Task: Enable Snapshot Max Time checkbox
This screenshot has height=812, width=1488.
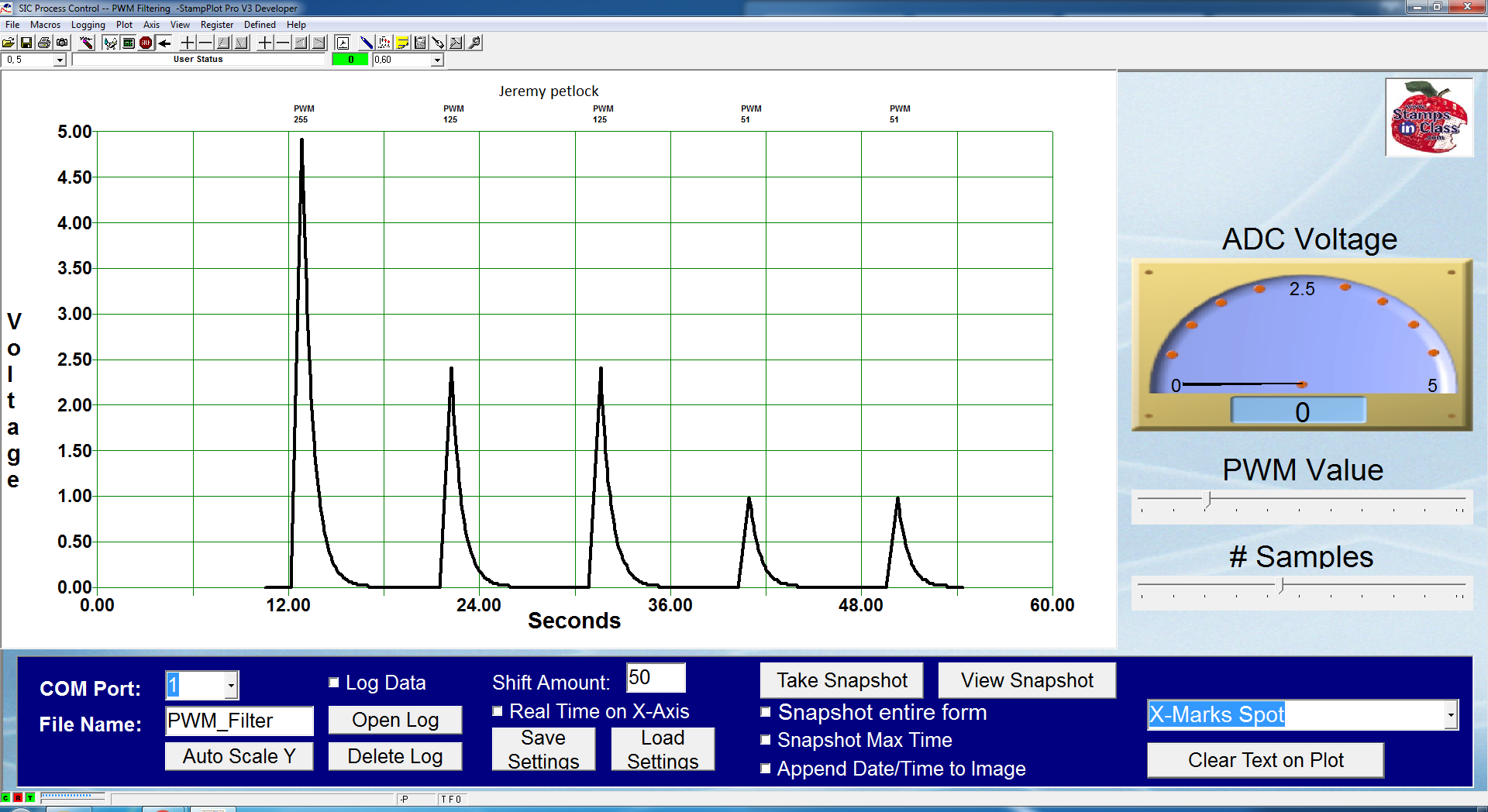Action: tap(766, 740)
